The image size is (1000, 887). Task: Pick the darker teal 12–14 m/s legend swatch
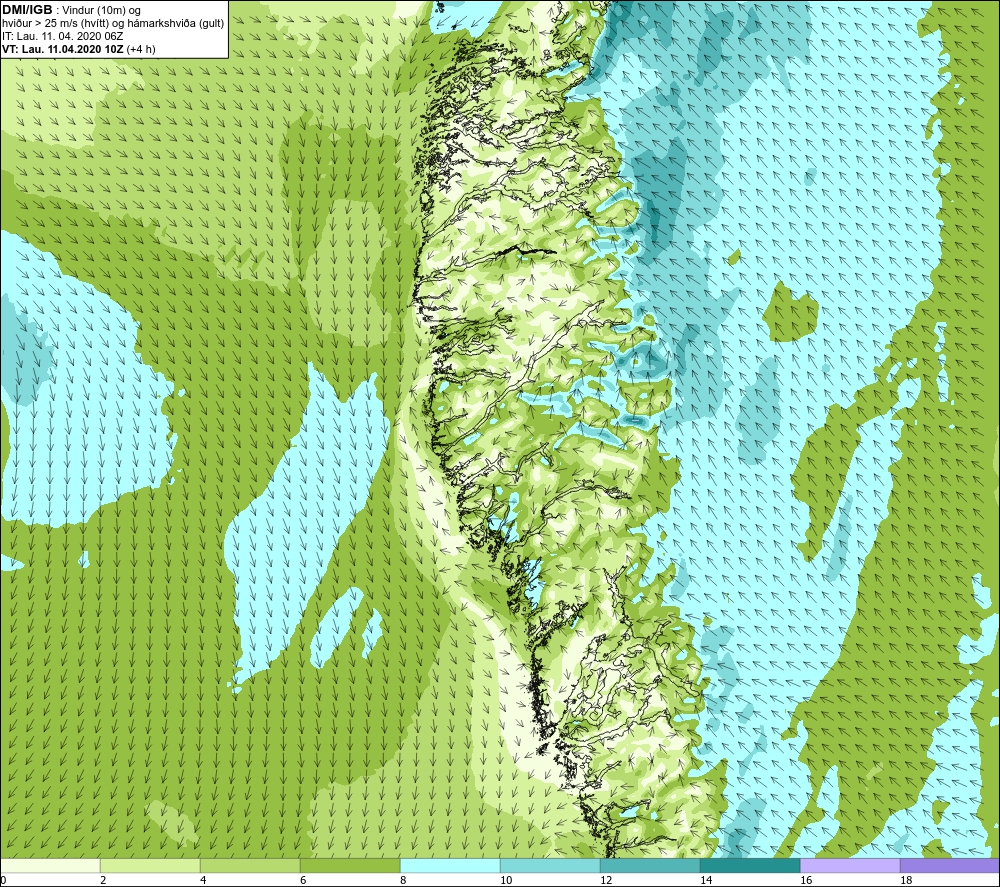[650, 865]
